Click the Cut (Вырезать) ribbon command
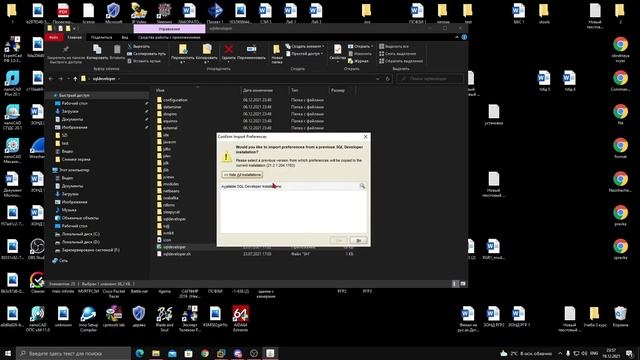640x360 pixels. coord(139,47)
